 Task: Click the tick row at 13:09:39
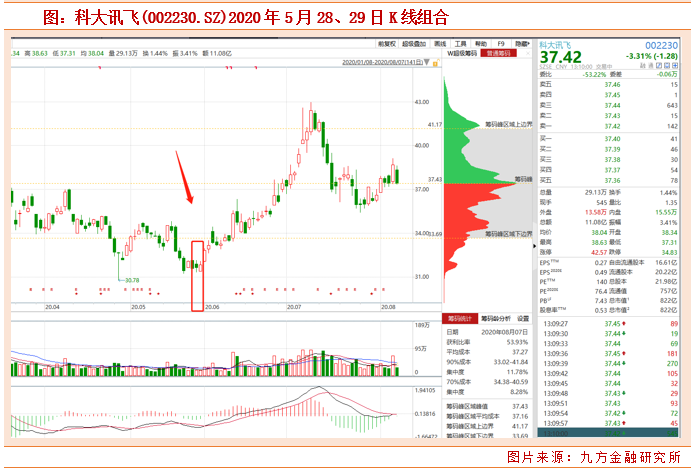click(x=610, y=363)
